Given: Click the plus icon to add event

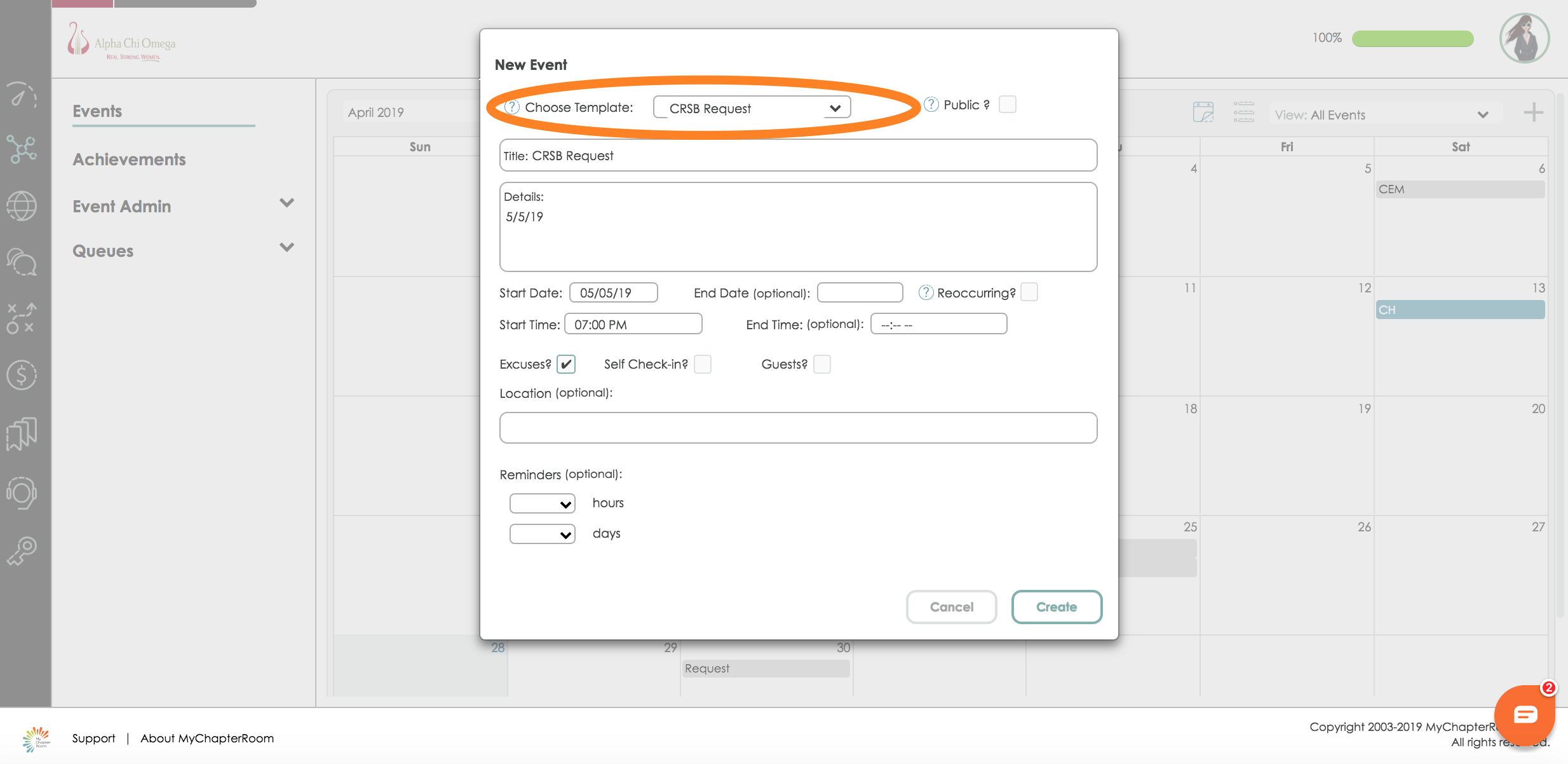Looking at the screenshot, I should [x=1533, y=113].
